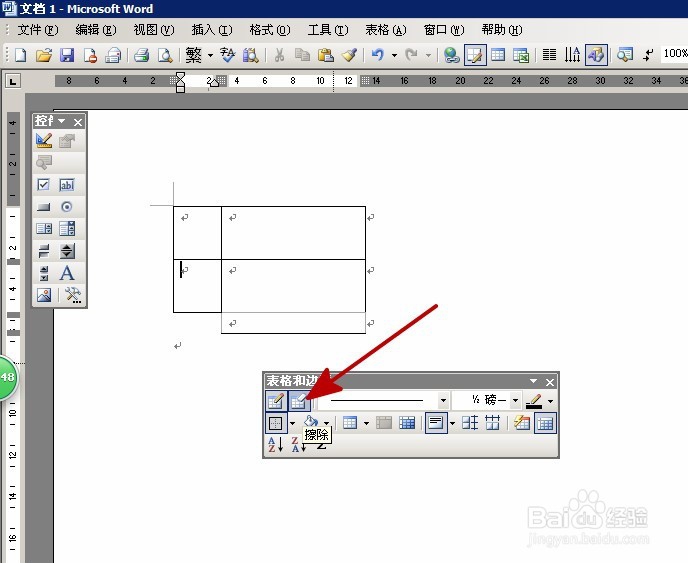The image size is (688, 563).
Task: Run spelling and grammar check
Action: [227, 55]
